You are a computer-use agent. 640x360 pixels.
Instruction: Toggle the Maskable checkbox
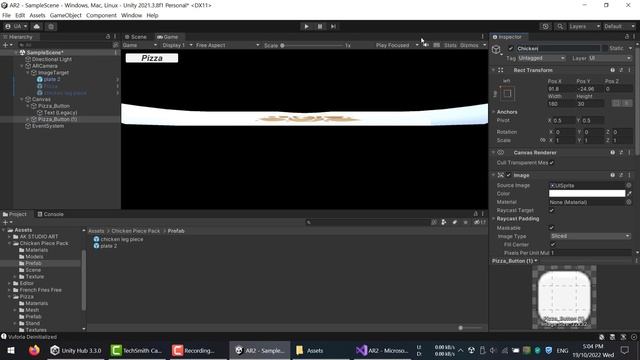(x=551, y=228)
